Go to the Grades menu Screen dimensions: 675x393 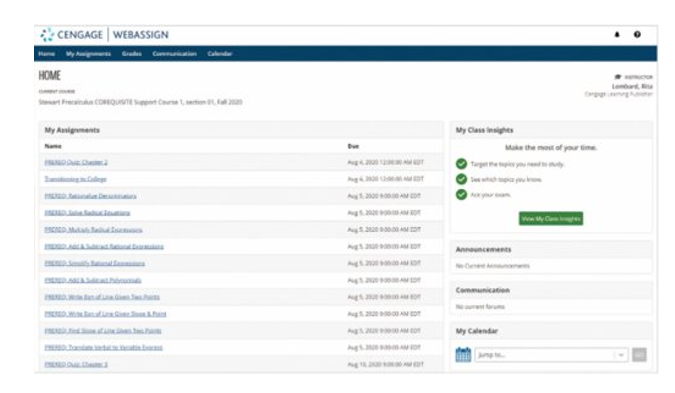(x=132, y=54)
